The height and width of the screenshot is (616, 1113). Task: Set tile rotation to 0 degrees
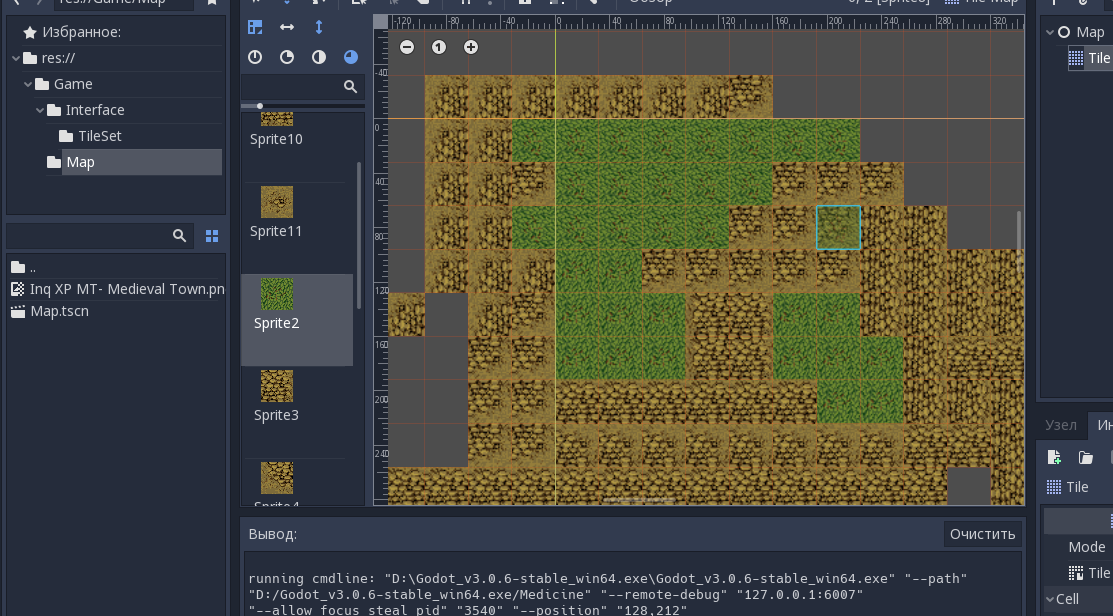(x=255, y=57)
